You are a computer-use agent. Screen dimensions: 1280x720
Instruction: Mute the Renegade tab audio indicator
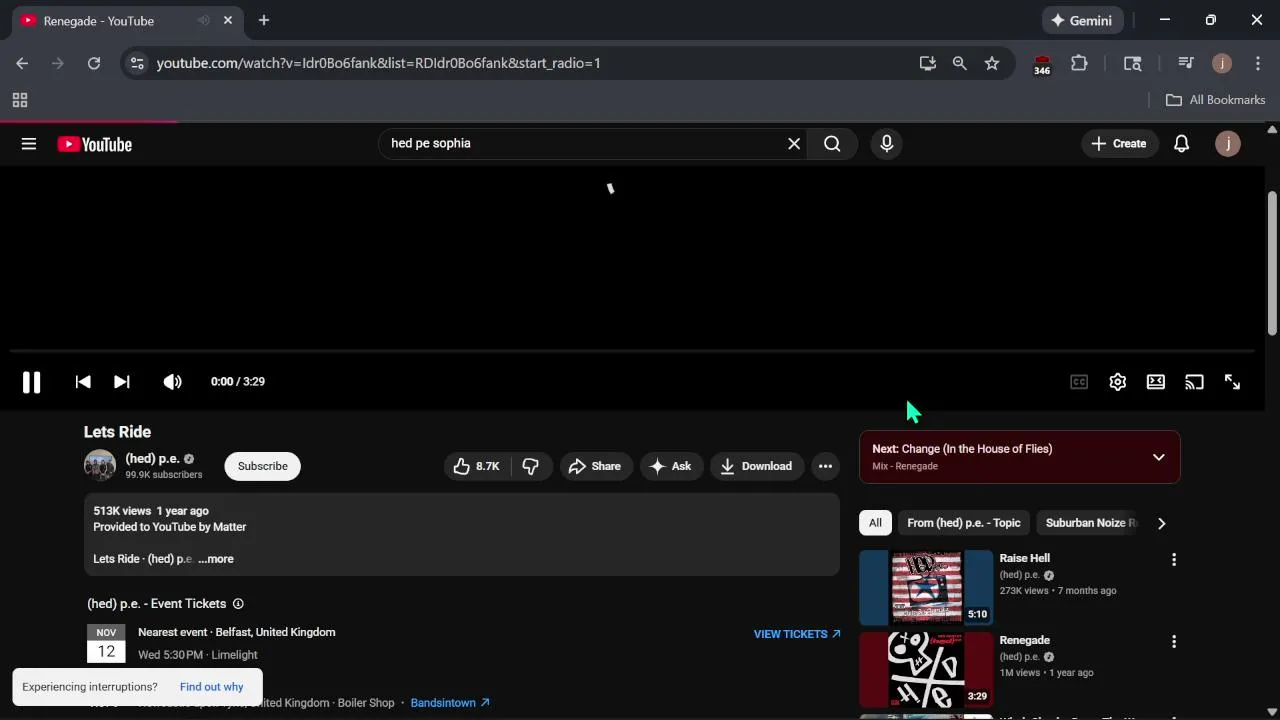(x=204, y=20)
